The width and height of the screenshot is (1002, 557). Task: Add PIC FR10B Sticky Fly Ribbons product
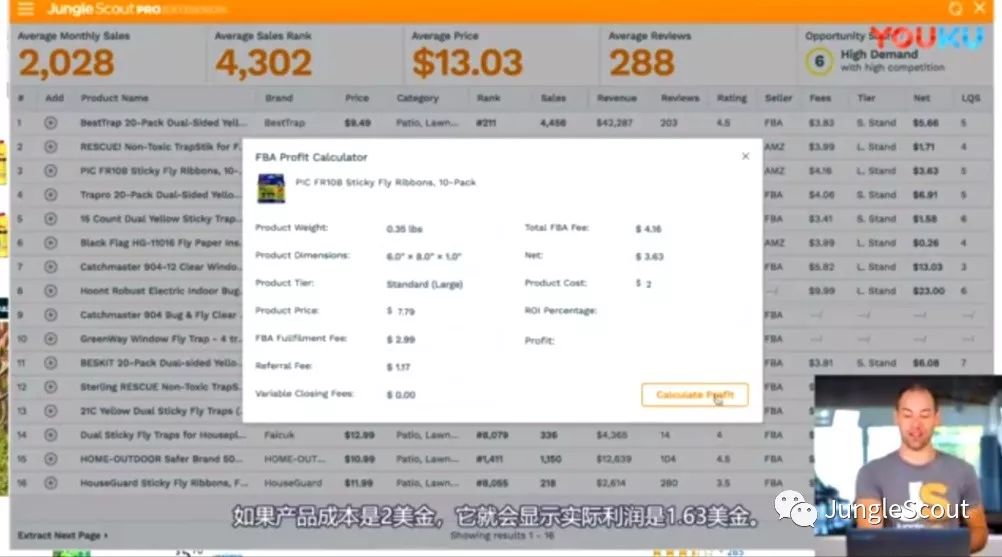(50, 171)
